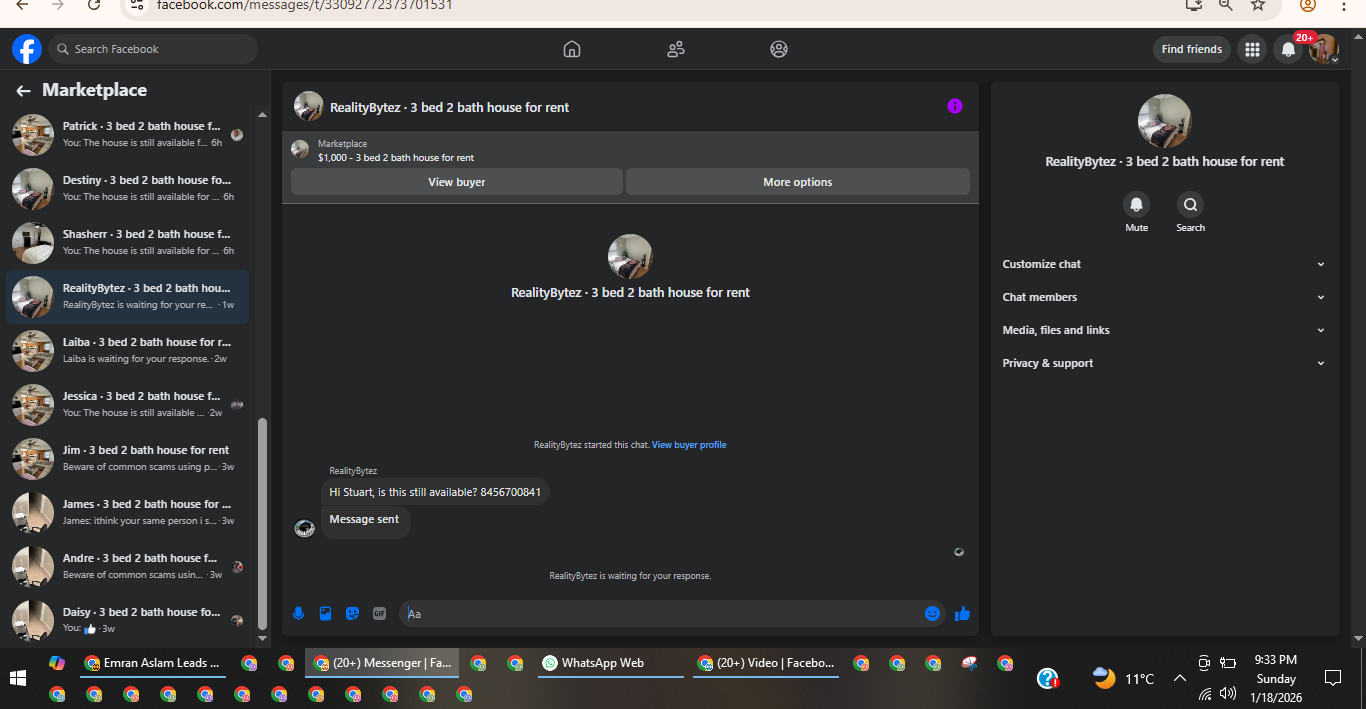Click the "Message sent" bubble
The width and height of the screenshot is (1366, 709).
(x=365, y=520)
